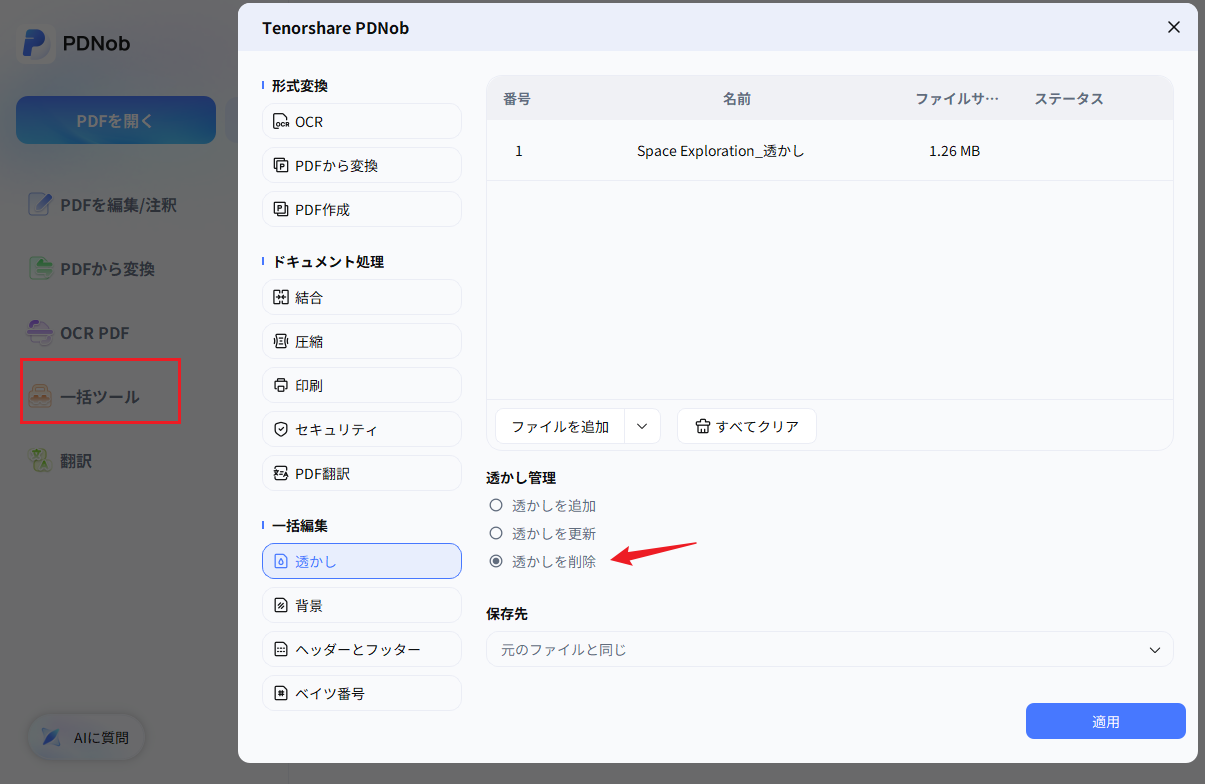This screenshot has height=784, width=1205.
Task: Open 翻訳 in the background sidebar
Action: [74, 461]
